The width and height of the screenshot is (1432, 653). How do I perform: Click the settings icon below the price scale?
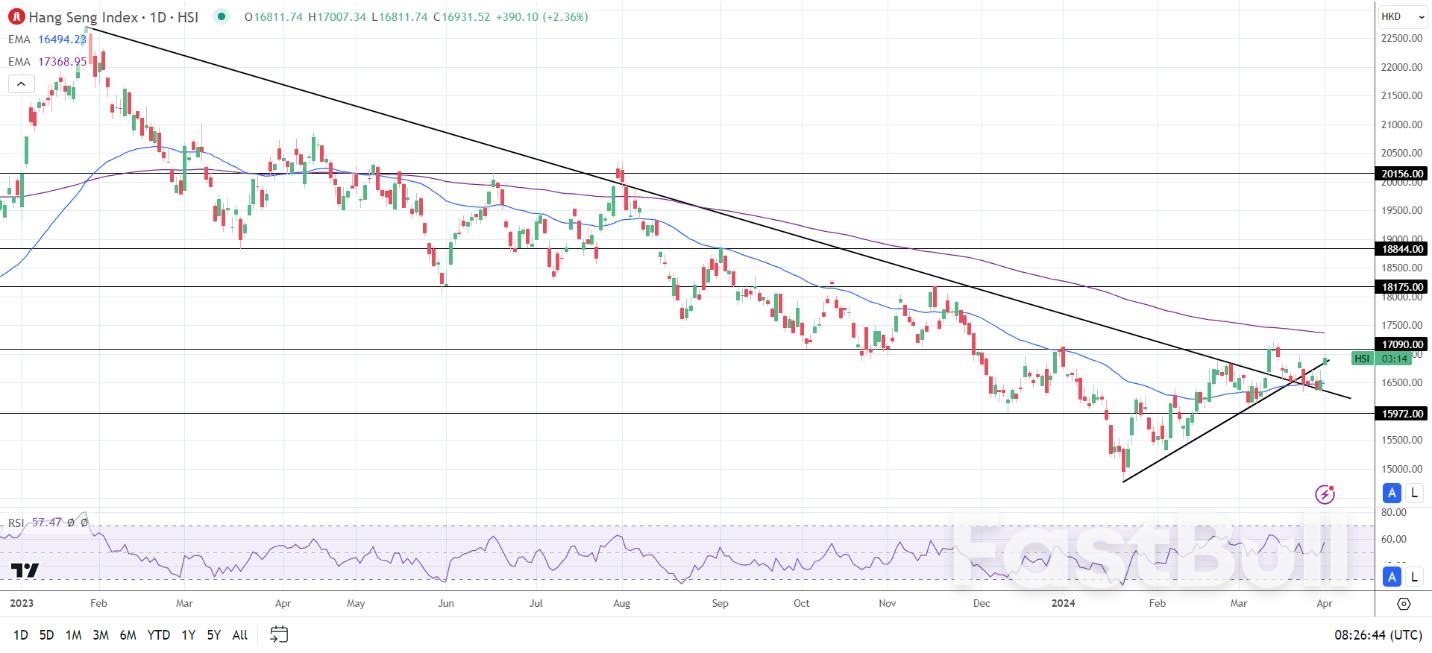1402,602
